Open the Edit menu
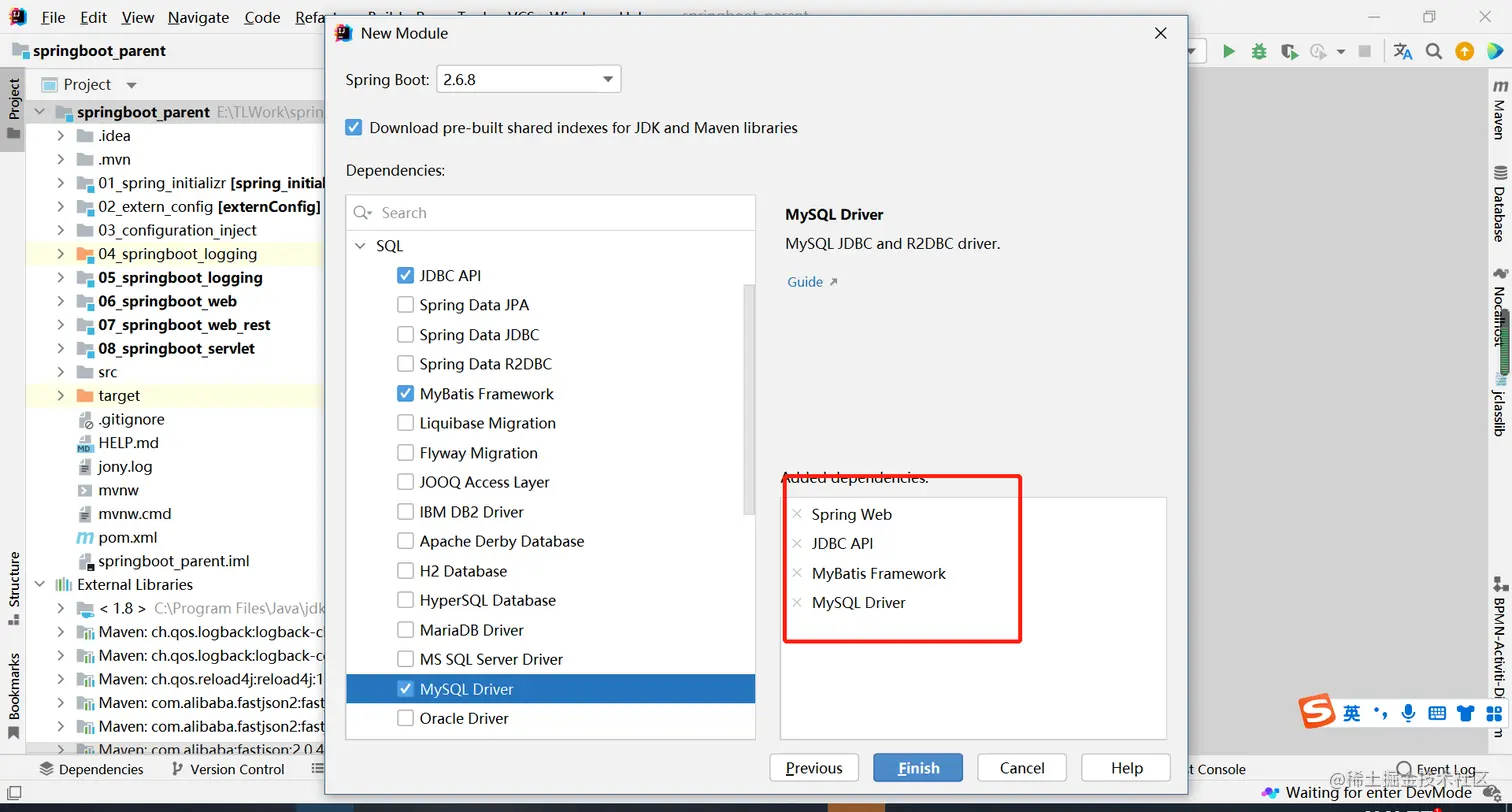This screenshot has width=1512, height=812. (93, 17)
